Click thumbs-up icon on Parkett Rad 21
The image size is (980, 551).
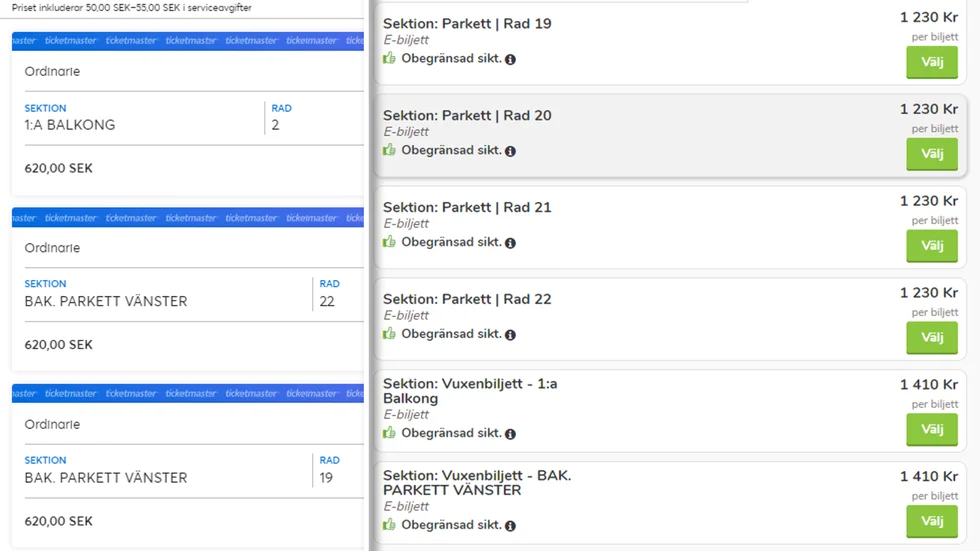coord(389,242)
